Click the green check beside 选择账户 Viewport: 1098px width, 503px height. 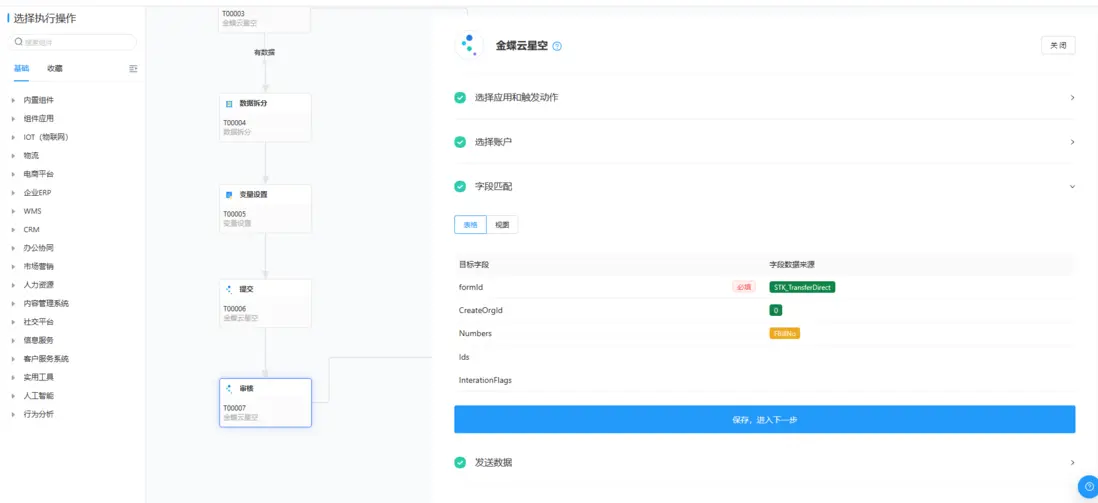460,142
